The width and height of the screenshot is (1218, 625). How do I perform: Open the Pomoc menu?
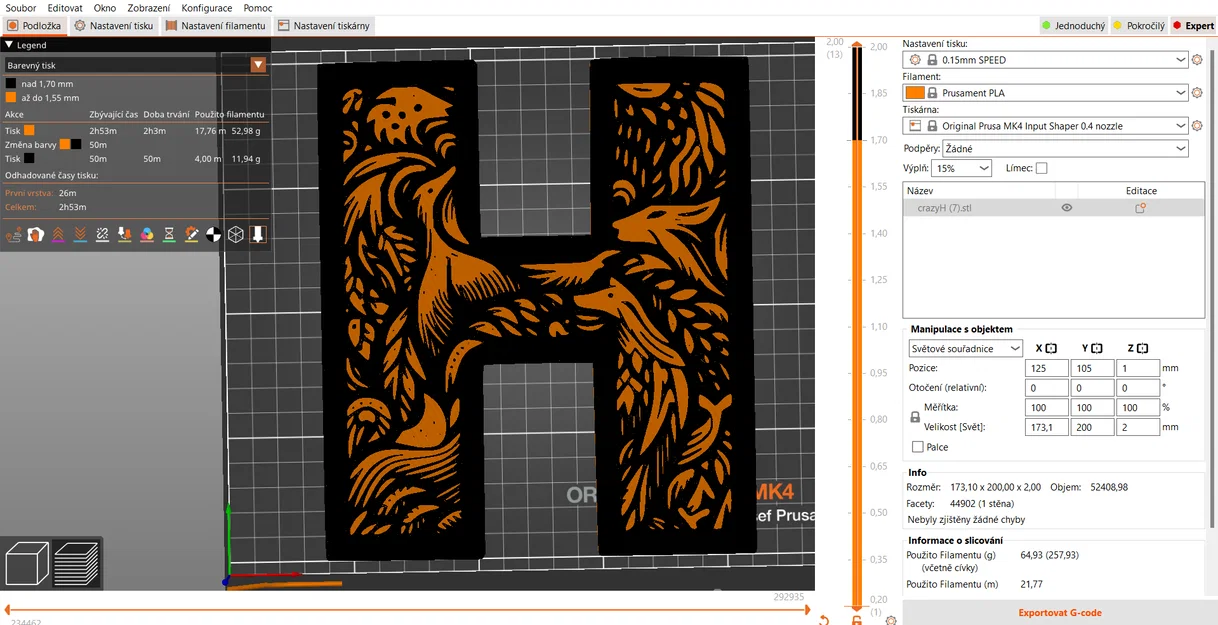coord(258,8)
